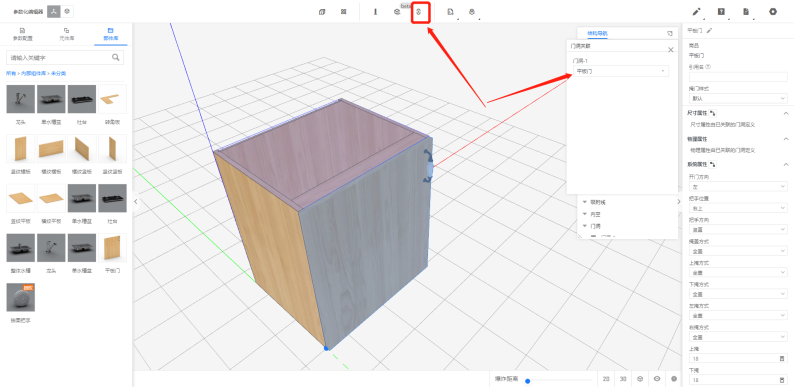Switch to 2D view mode
This screenshot has height=387, width=794.
tap(606, 379)
